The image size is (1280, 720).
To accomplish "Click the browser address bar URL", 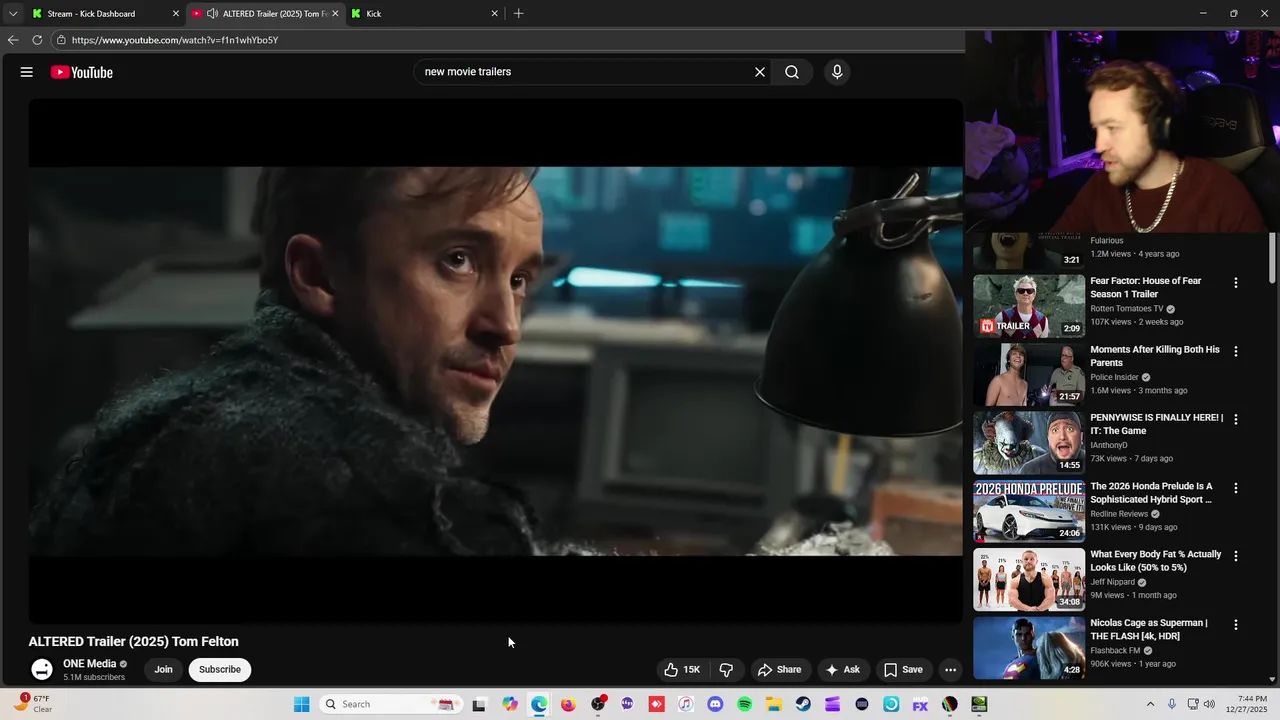I will [175, 40].
